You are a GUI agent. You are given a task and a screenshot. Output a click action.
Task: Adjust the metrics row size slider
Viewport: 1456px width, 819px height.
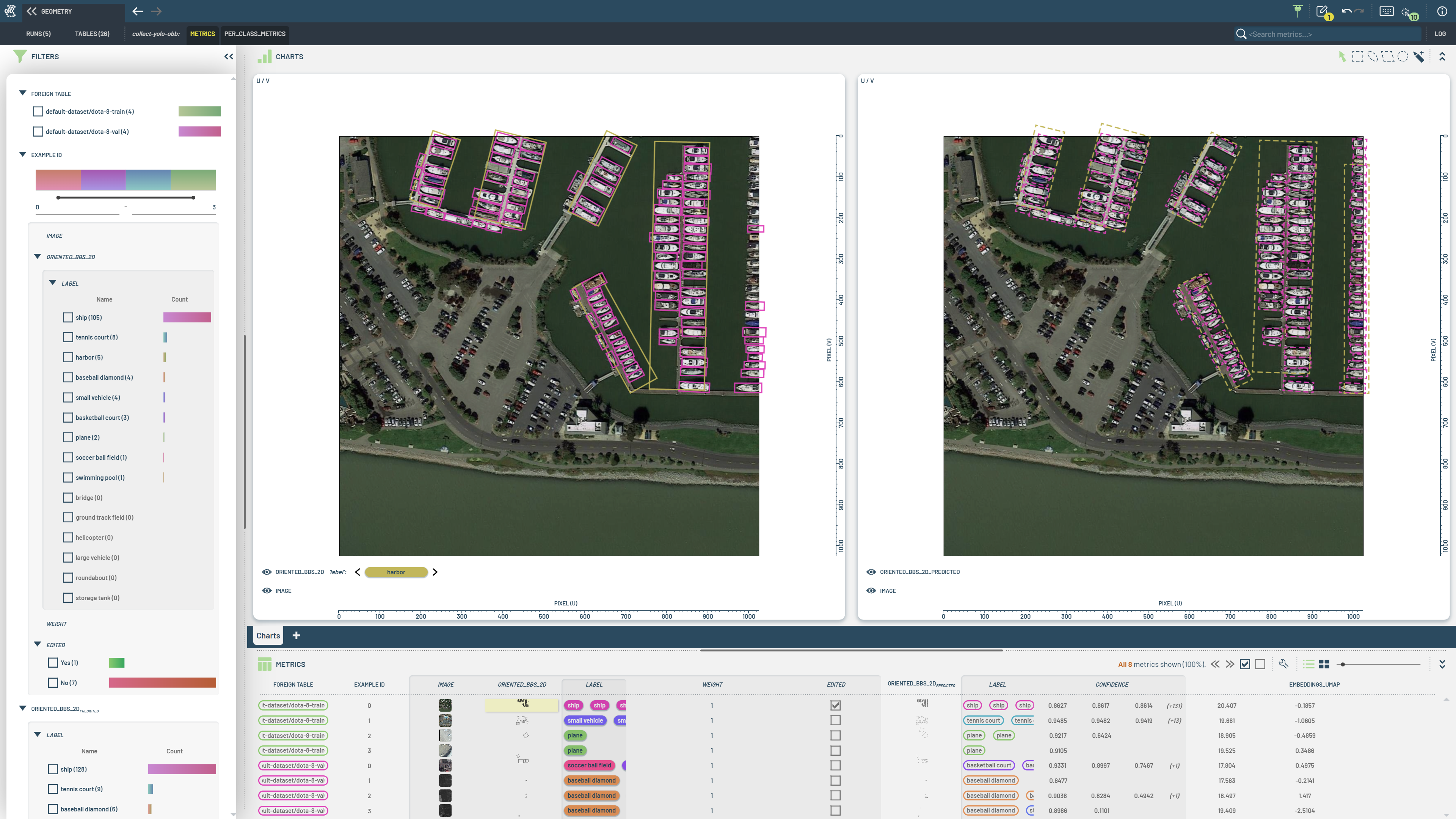coord(1343,664)
